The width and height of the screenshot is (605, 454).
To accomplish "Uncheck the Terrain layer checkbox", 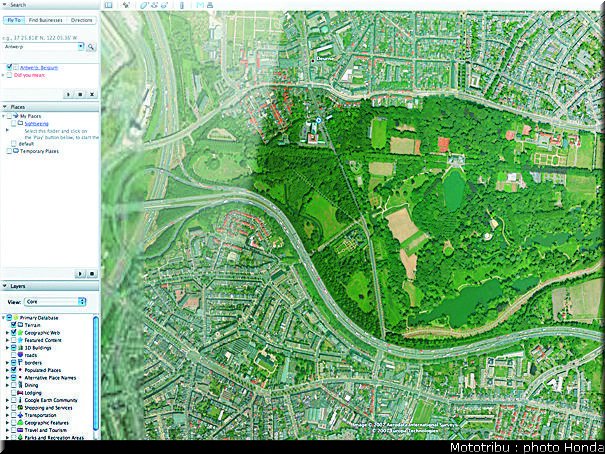I will click(14, 325).
